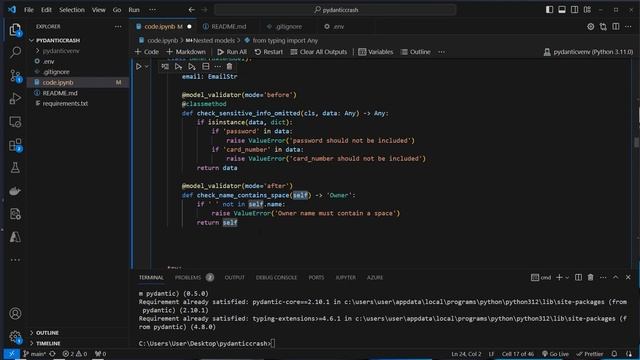640x360 pixels.
Task: Open remote window button in status bar
Action: [x=11, y=354]
